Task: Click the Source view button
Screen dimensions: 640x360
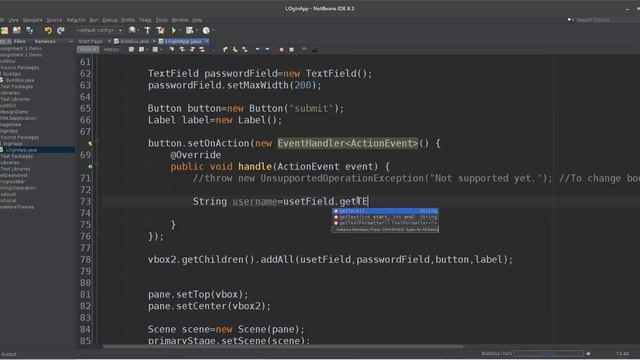Action: pos(88,50)
